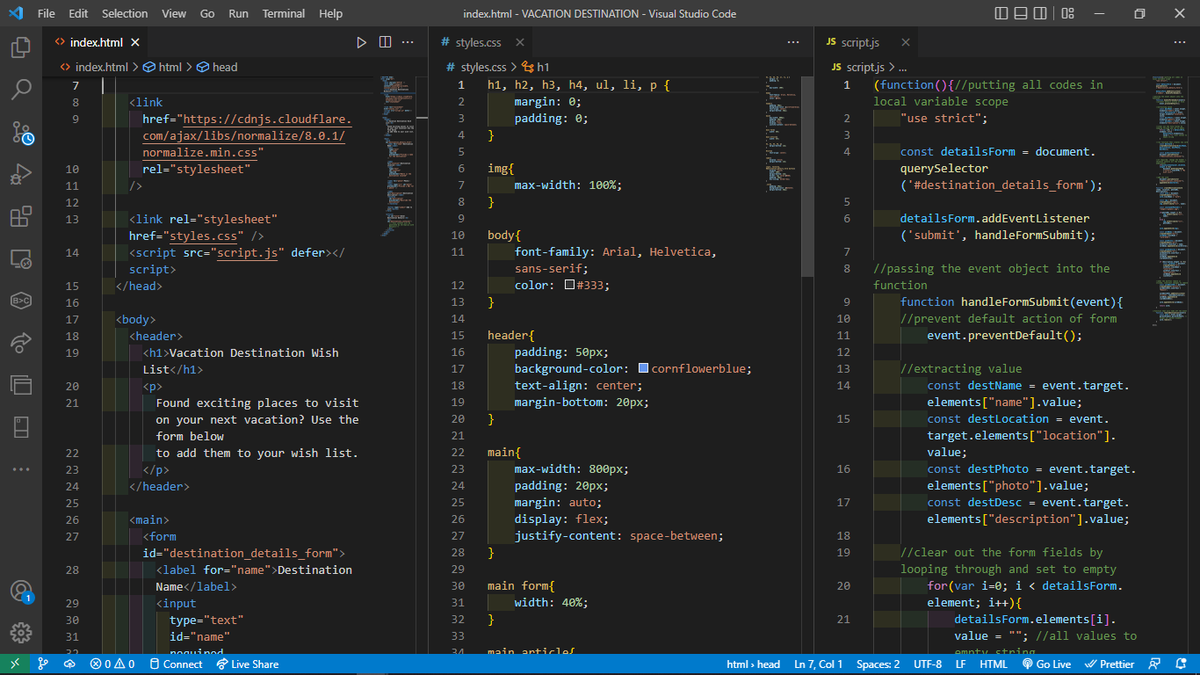Run the index.html file with play icon
The image size is (1200, 675).
(x=362, y=42)
